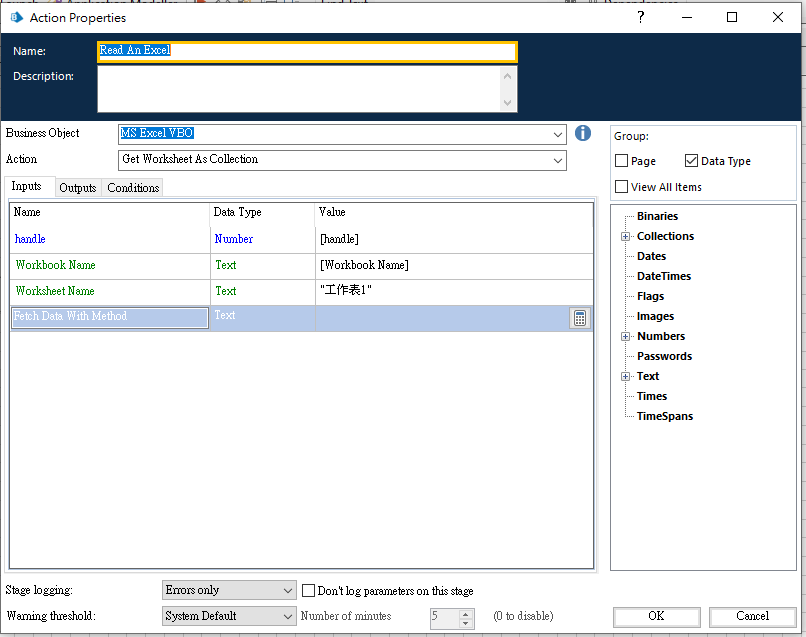Click the help question mark in title bar

click(x=640, y=17)
